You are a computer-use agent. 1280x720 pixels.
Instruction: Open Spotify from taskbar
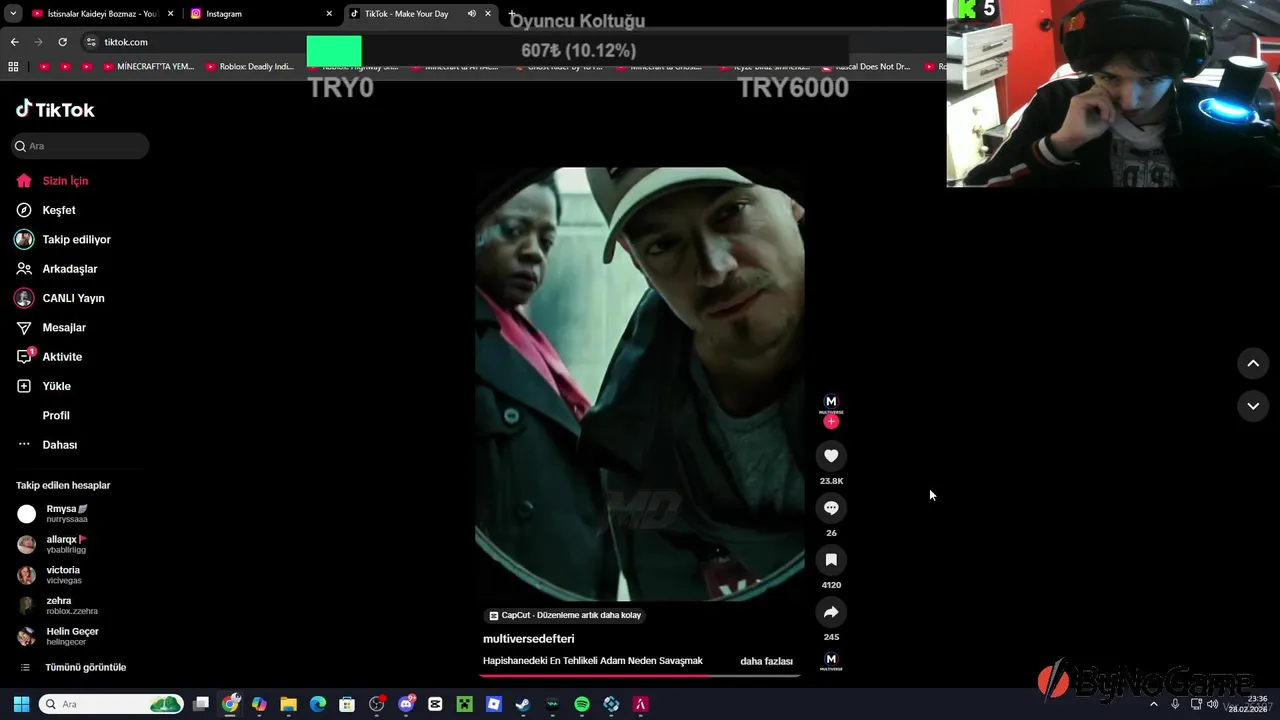pos(582,704)
